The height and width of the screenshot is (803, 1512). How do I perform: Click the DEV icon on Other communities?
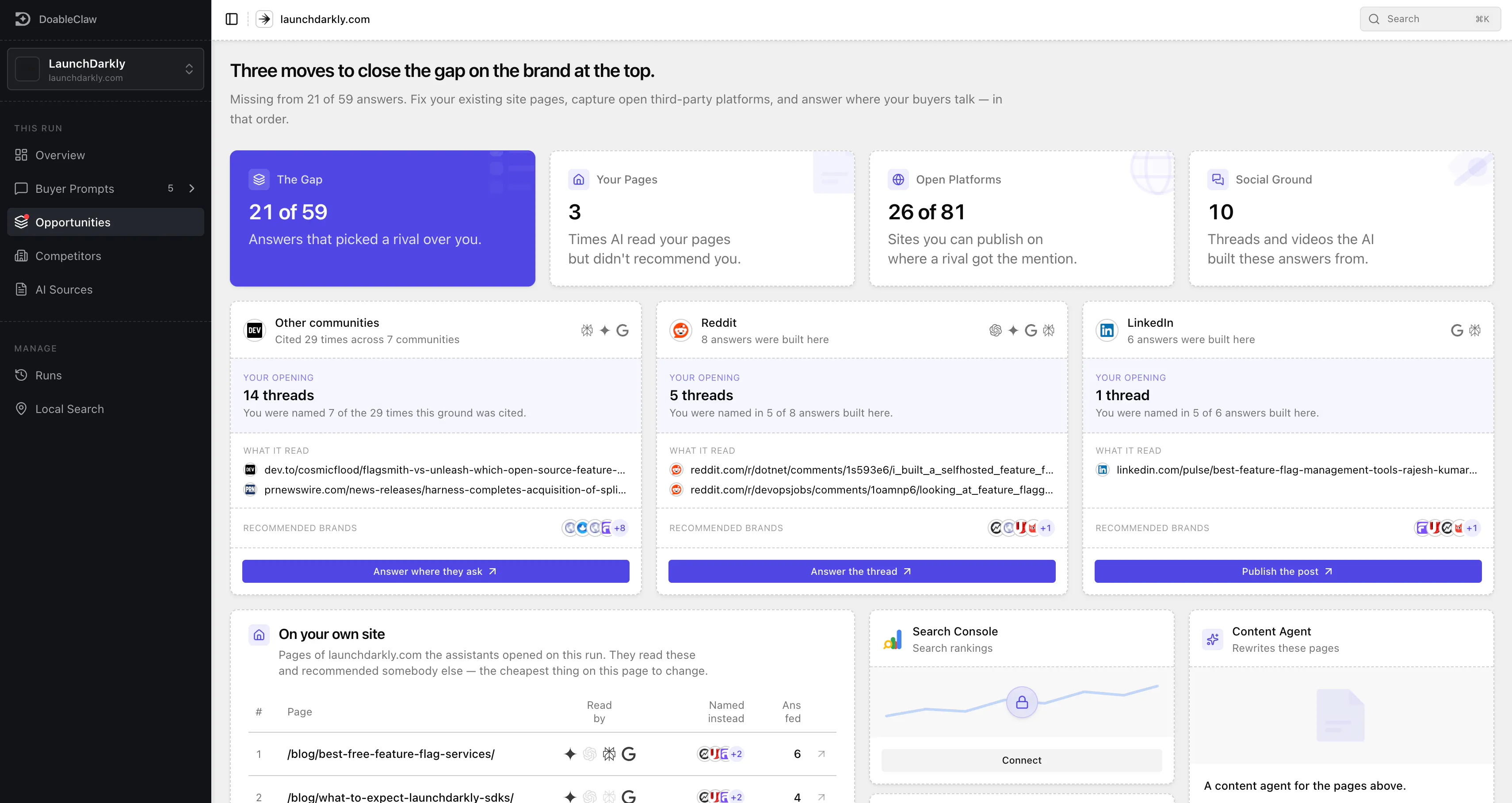255,330
